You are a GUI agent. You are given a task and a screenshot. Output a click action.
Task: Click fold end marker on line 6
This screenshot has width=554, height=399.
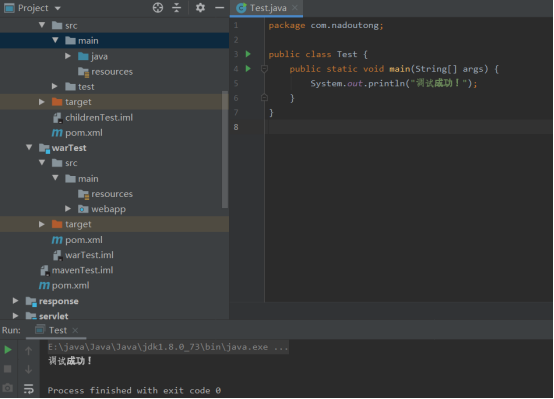pos(264,98)
